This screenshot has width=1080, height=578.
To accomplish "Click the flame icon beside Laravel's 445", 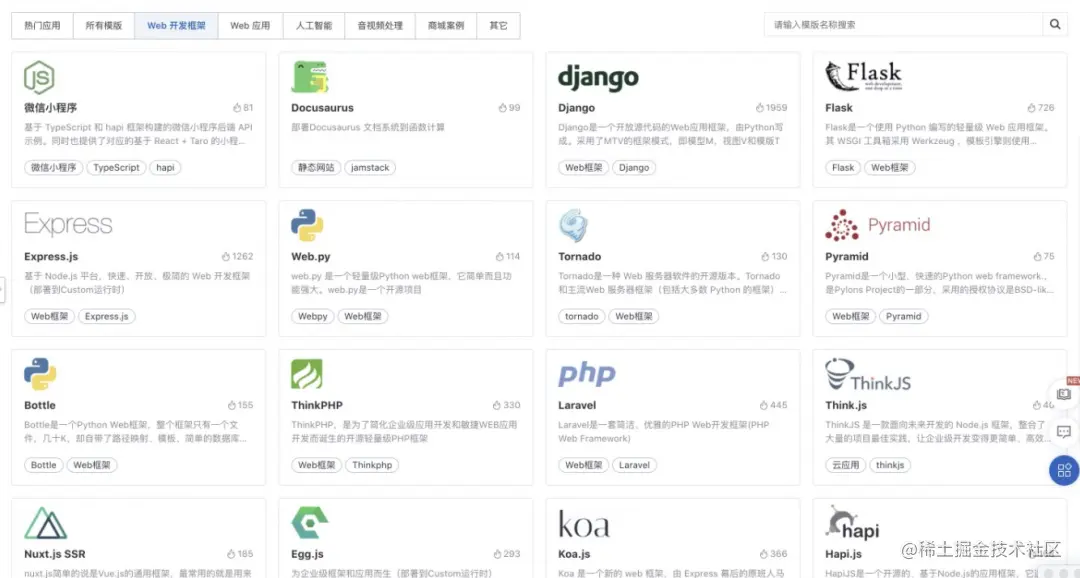I will (x=763, y=405).
